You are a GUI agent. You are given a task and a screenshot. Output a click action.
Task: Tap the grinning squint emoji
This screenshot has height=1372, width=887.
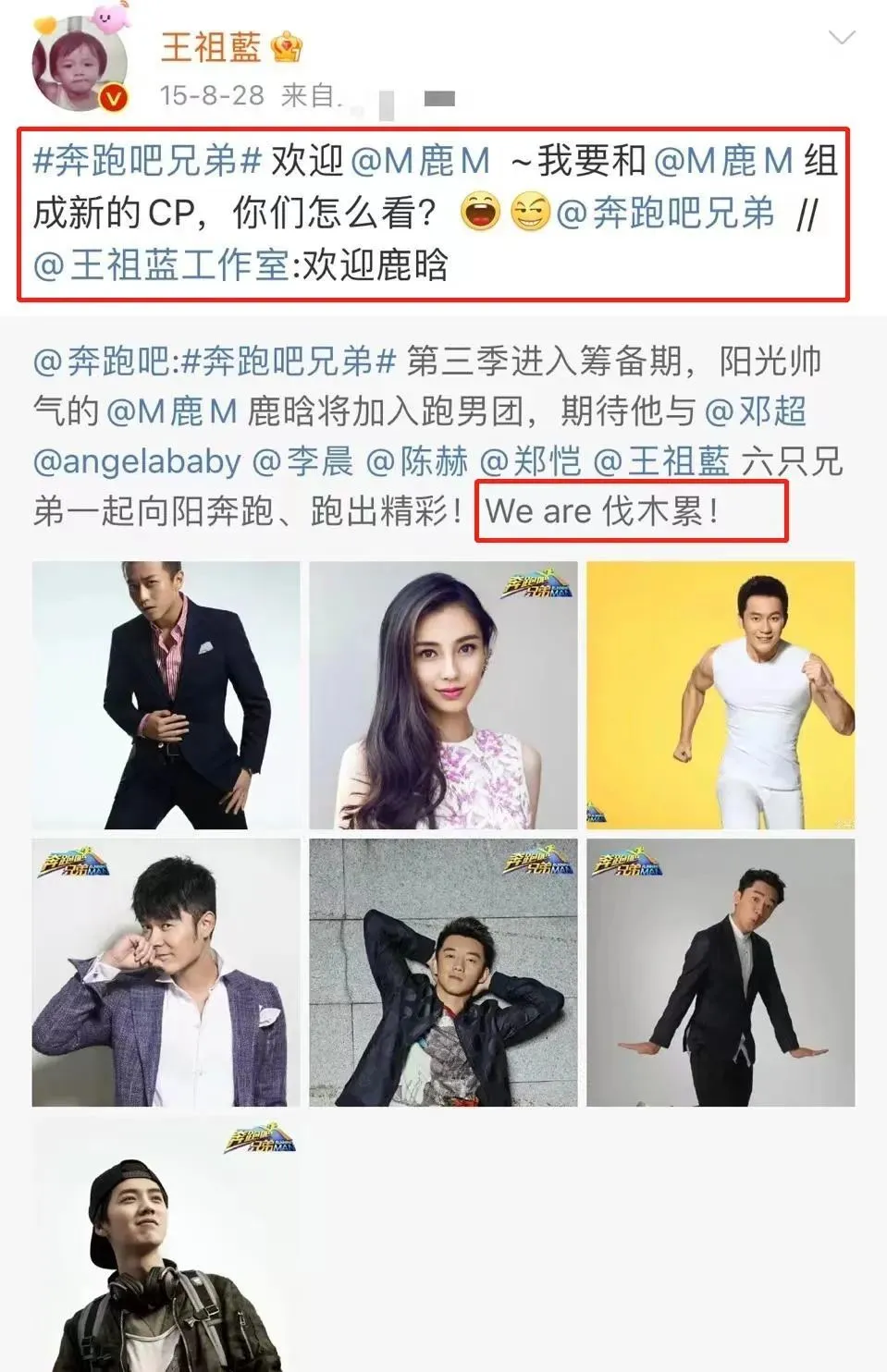pyautogui.click(x=531, y=214)
